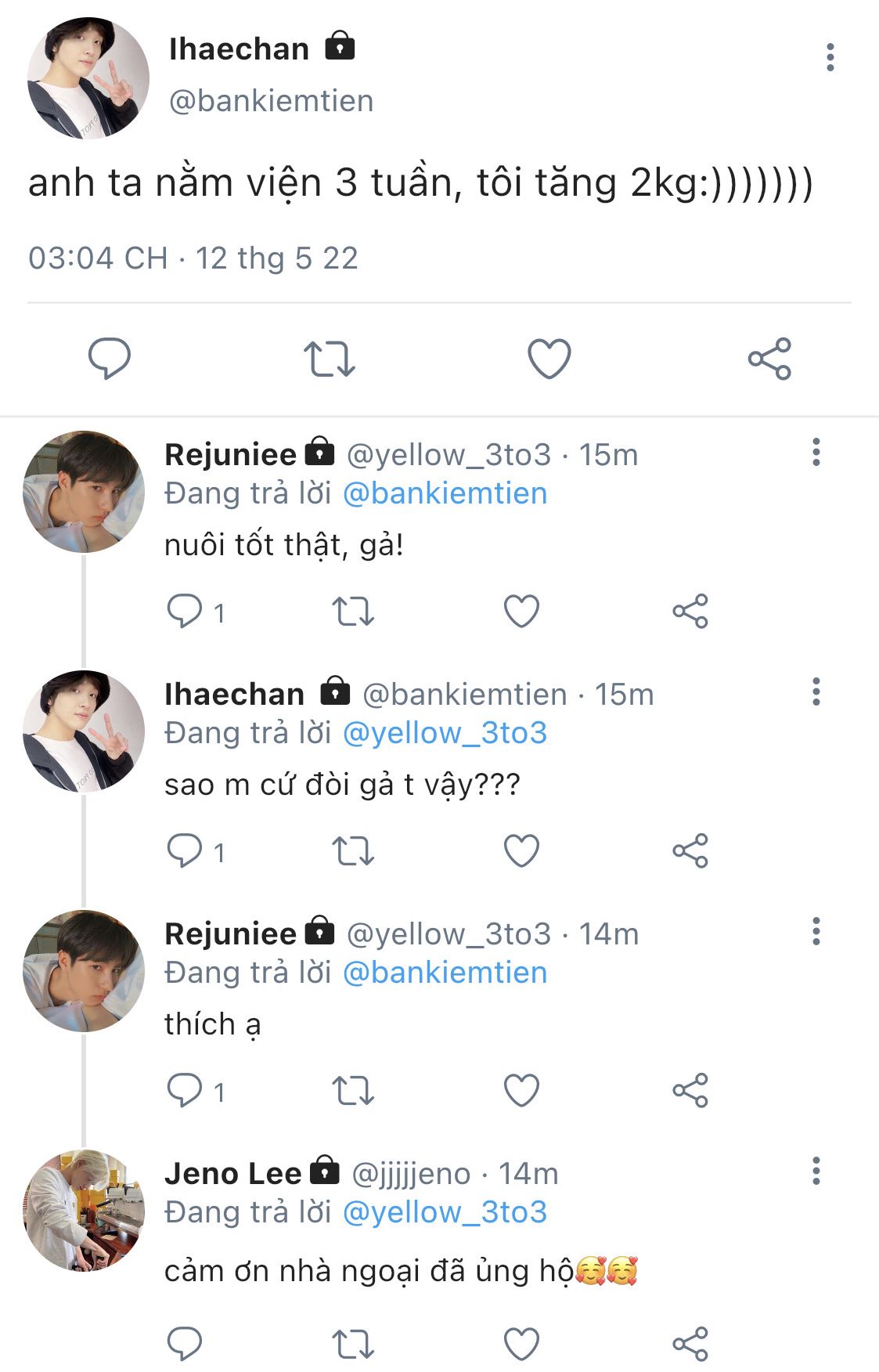879x1372 pixels.
Task: Share Jeno Lee's reply
Action: 690,1345
